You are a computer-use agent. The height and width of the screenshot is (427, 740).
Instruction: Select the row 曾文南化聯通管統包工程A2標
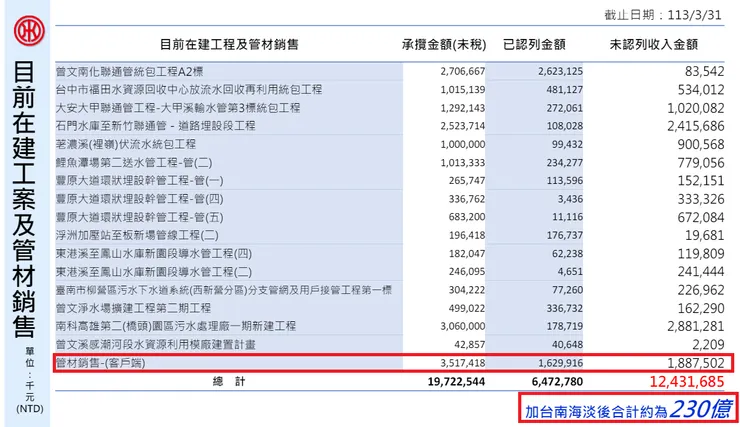390,71
